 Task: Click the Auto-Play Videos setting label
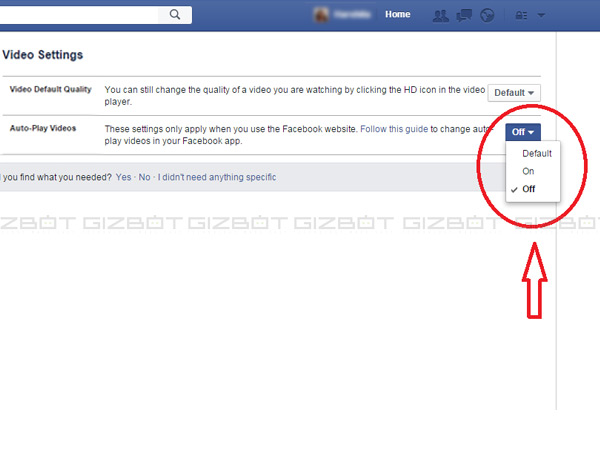[x=45, y=129]
